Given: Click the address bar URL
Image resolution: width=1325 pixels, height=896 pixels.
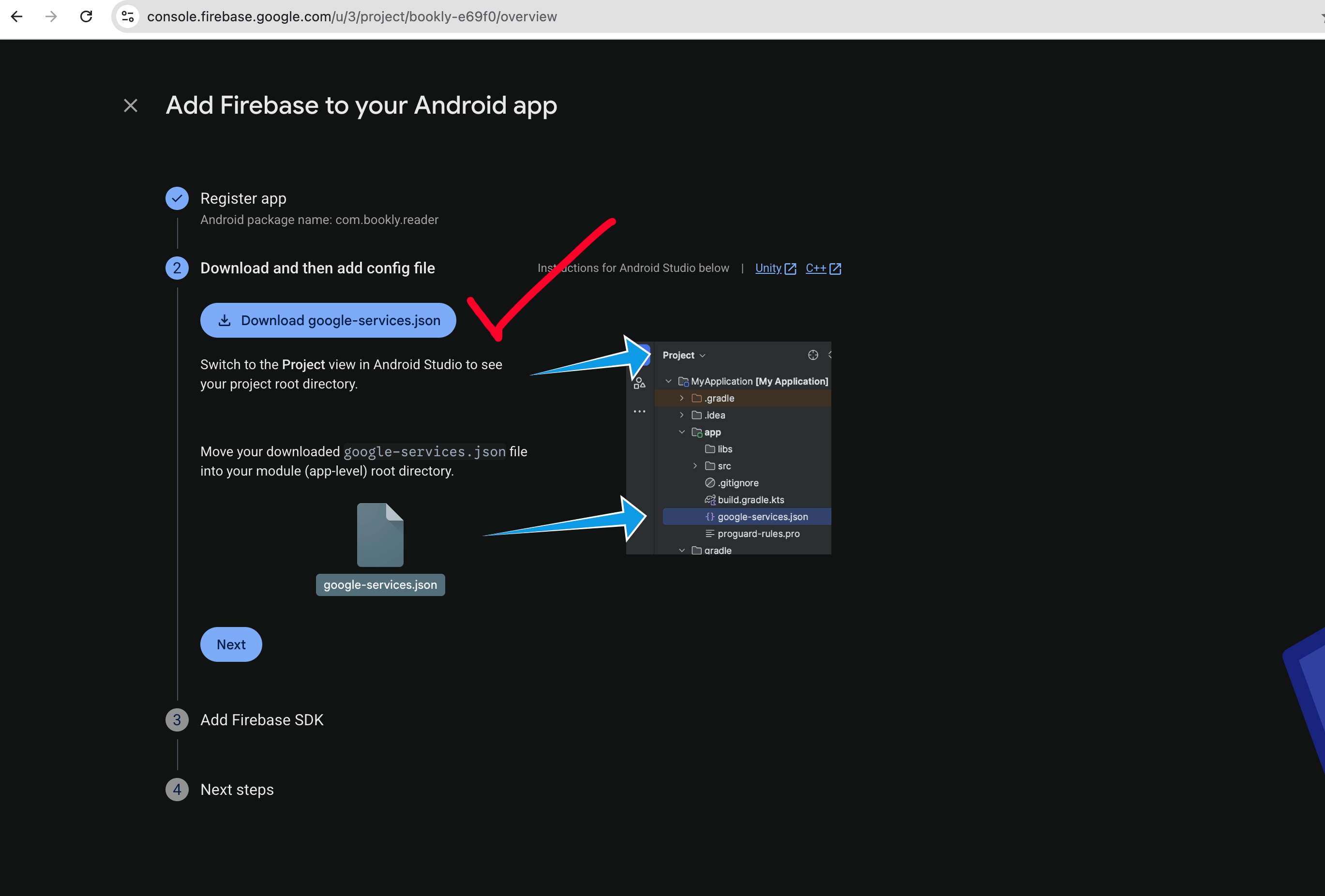Looking at the screenshot, I should [x=352, y=16].
